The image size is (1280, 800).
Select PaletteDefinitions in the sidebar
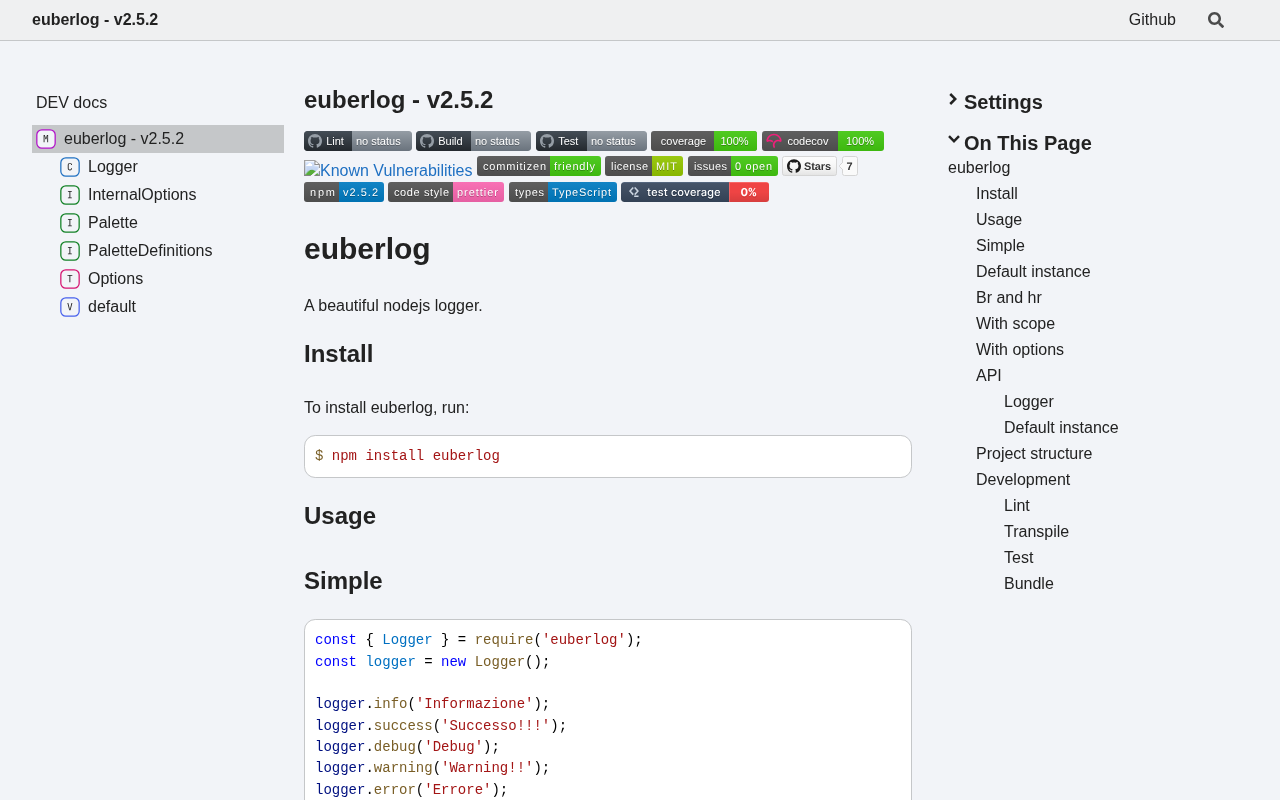(150, 251)
